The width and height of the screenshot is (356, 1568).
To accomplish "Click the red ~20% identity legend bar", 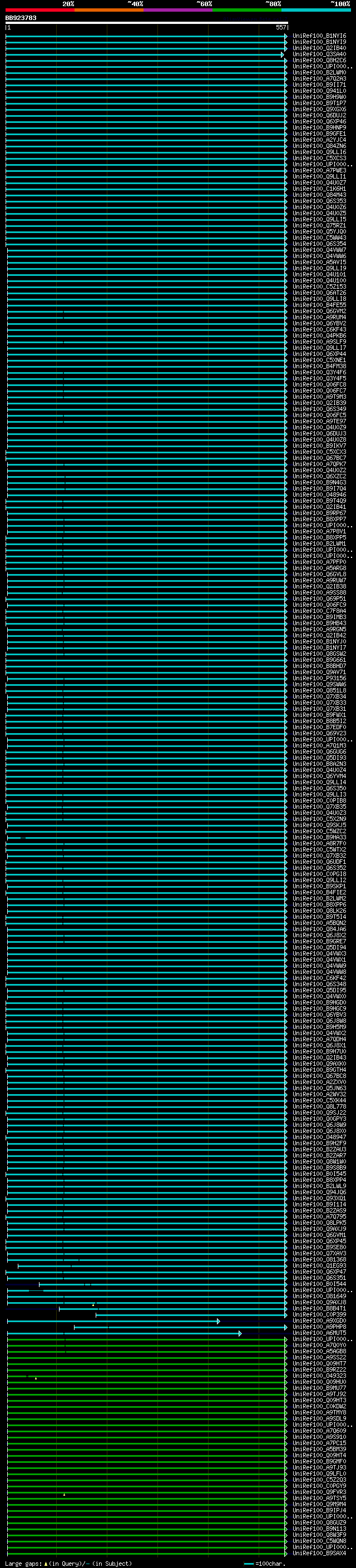I will click(x=40, y=10).
